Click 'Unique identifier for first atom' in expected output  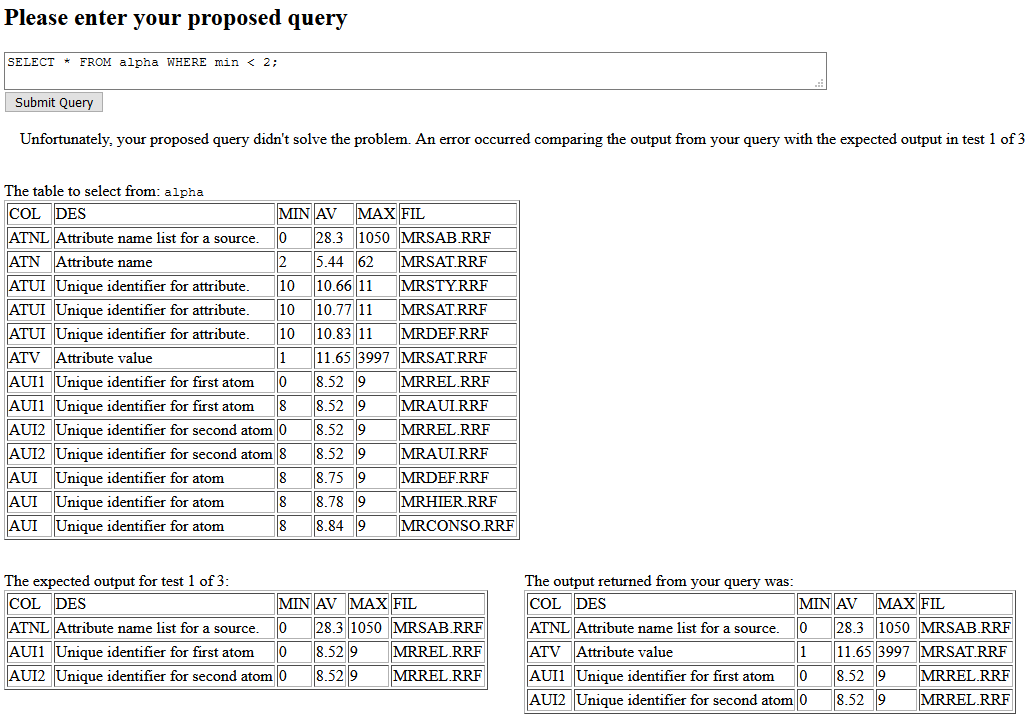164,652
